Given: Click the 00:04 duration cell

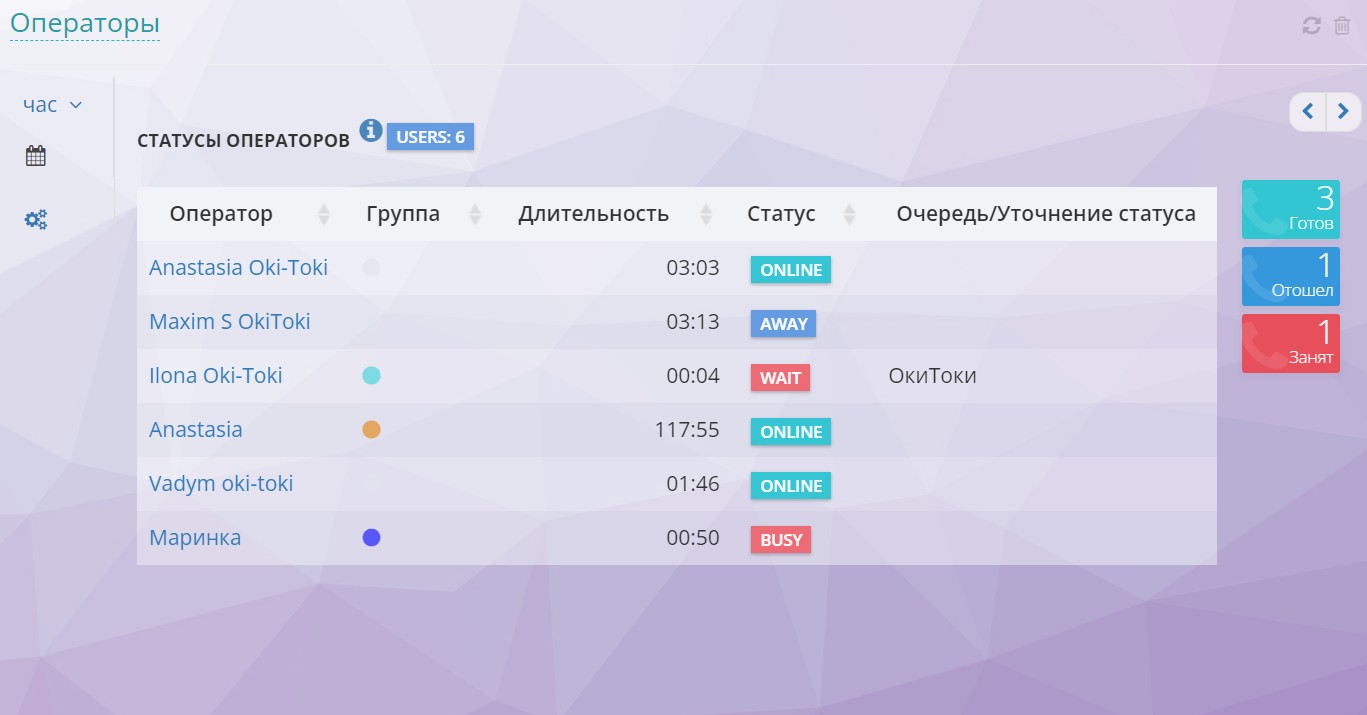Looking at the screenshot, I should tap(693, 376).
